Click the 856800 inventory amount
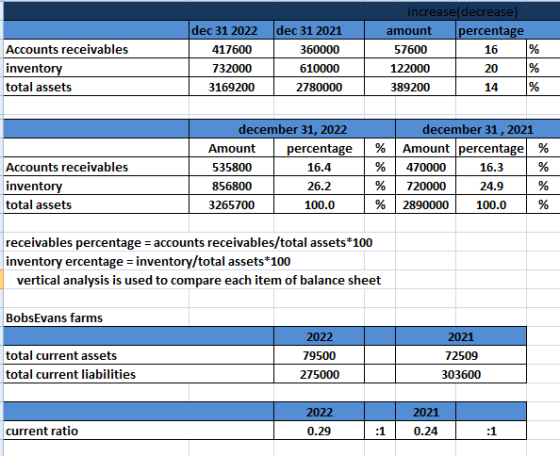The image size is (560, 456). pyautogui.click(x=231, y=186)
